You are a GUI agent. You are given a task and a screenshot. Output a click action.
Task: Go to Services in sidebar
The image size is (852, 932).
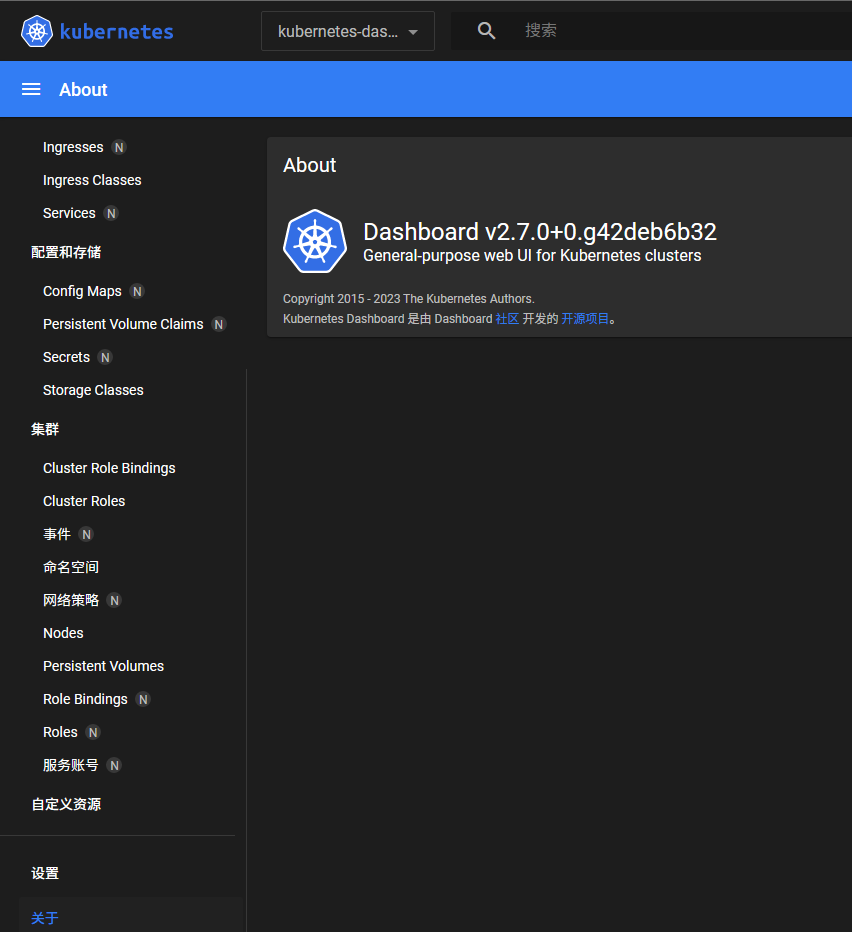[x=69, y=213]
